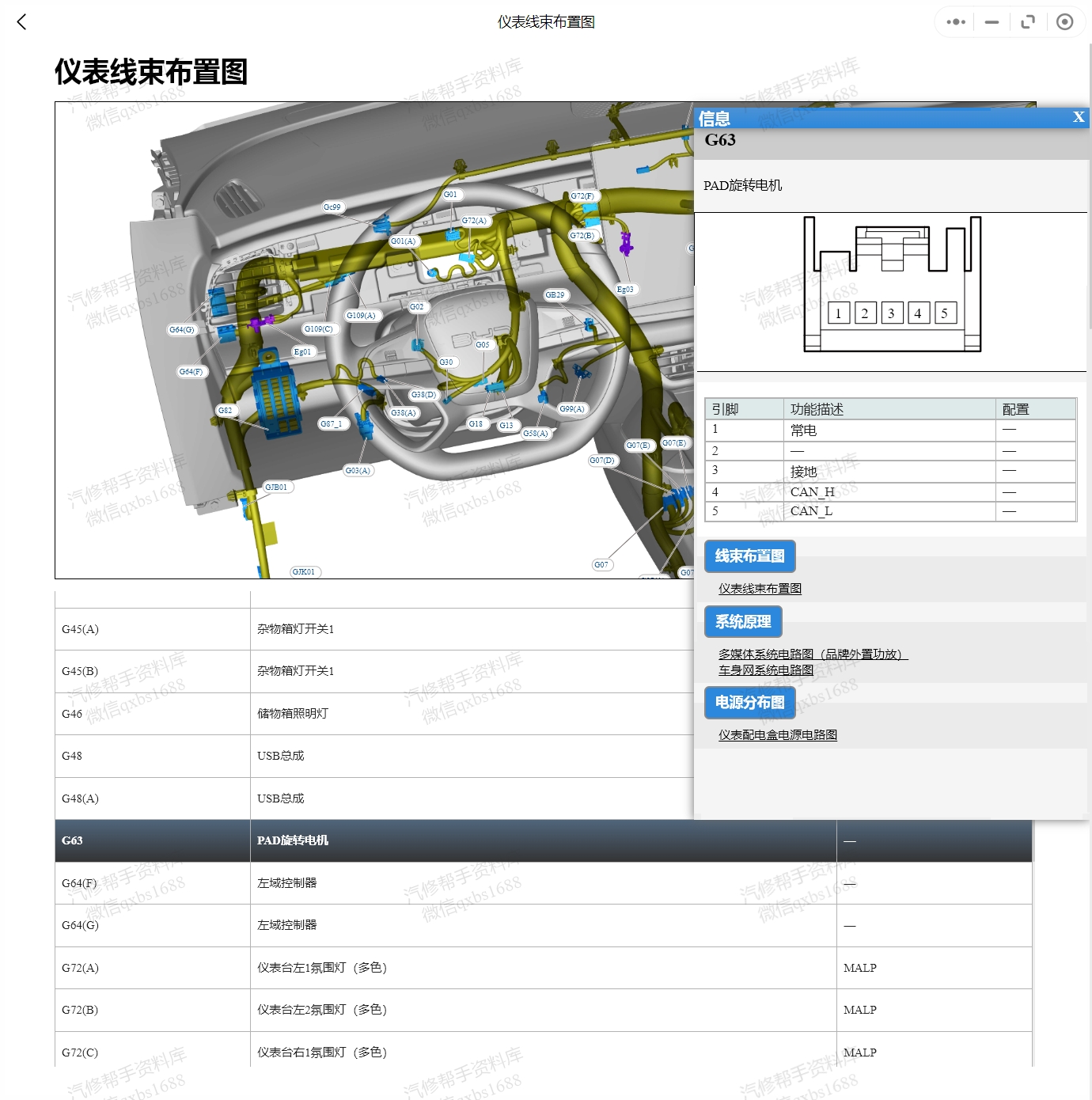Select connector label G64(G) on the diagram

182,330
